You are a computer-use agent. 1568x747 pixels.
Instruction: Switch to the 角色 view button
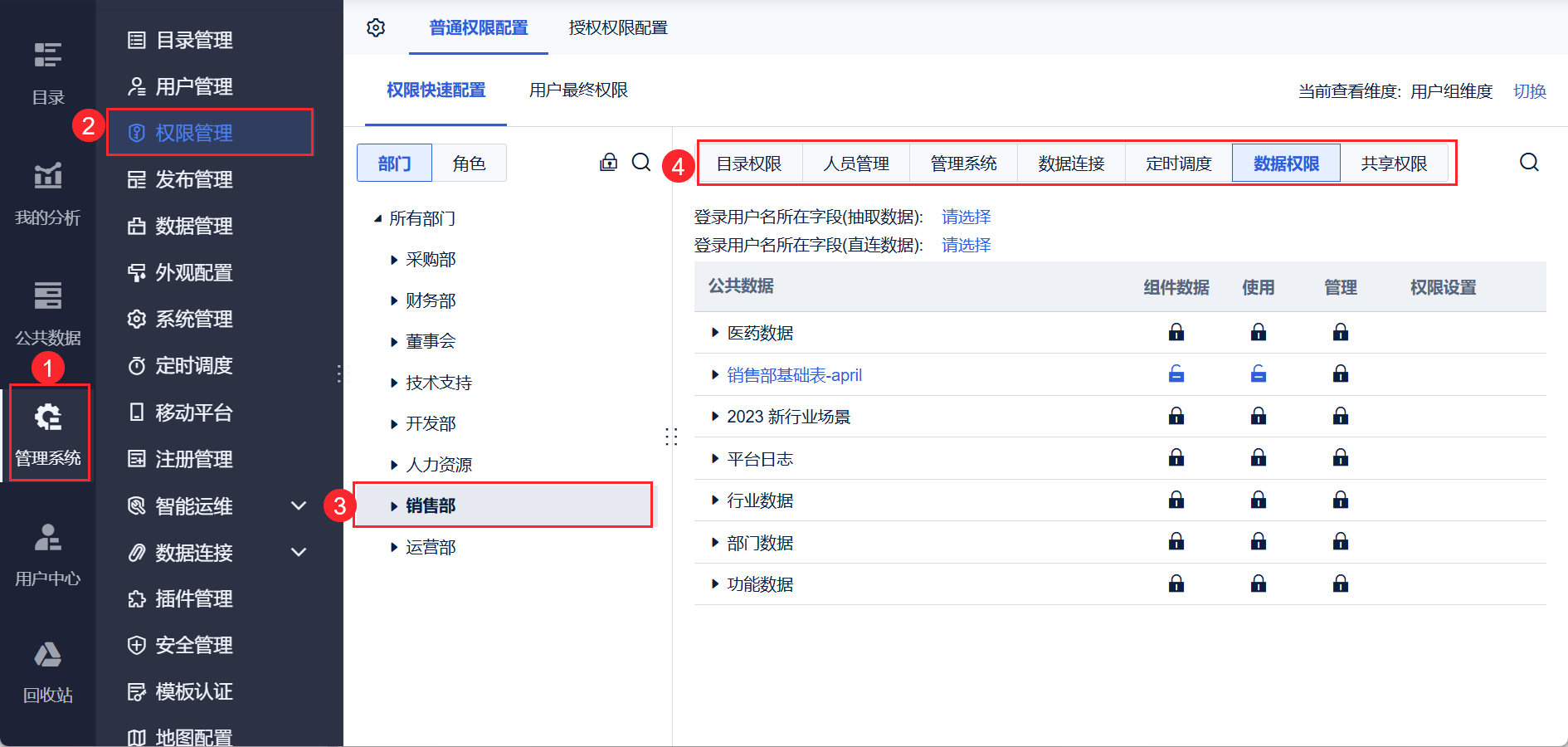click(469, 164)
